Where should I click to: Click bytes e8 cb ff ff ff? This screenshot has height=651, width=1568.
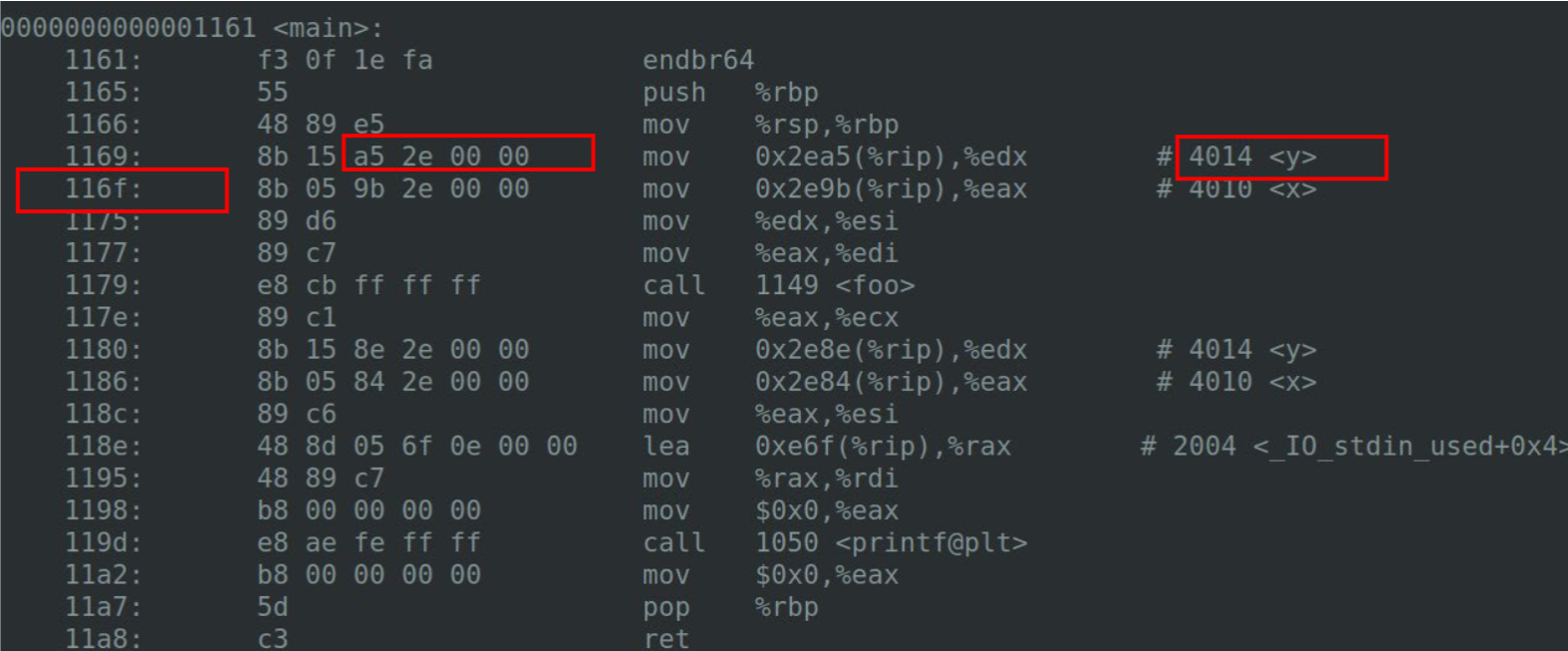click(x=369, y=285)
